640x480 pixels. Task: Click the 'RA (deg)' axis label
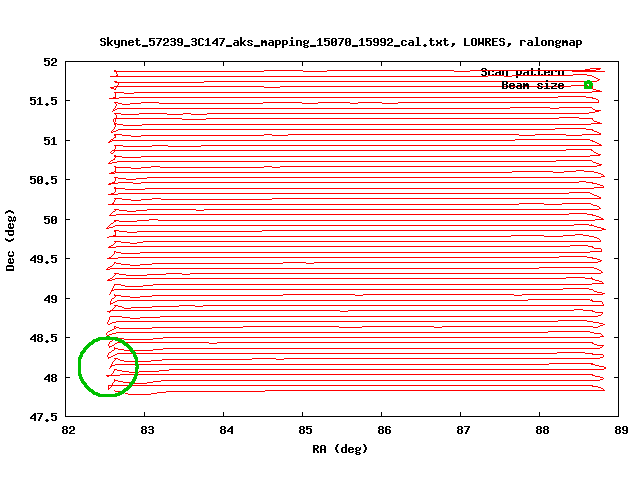pyautogui.click(x=340, y=449)
